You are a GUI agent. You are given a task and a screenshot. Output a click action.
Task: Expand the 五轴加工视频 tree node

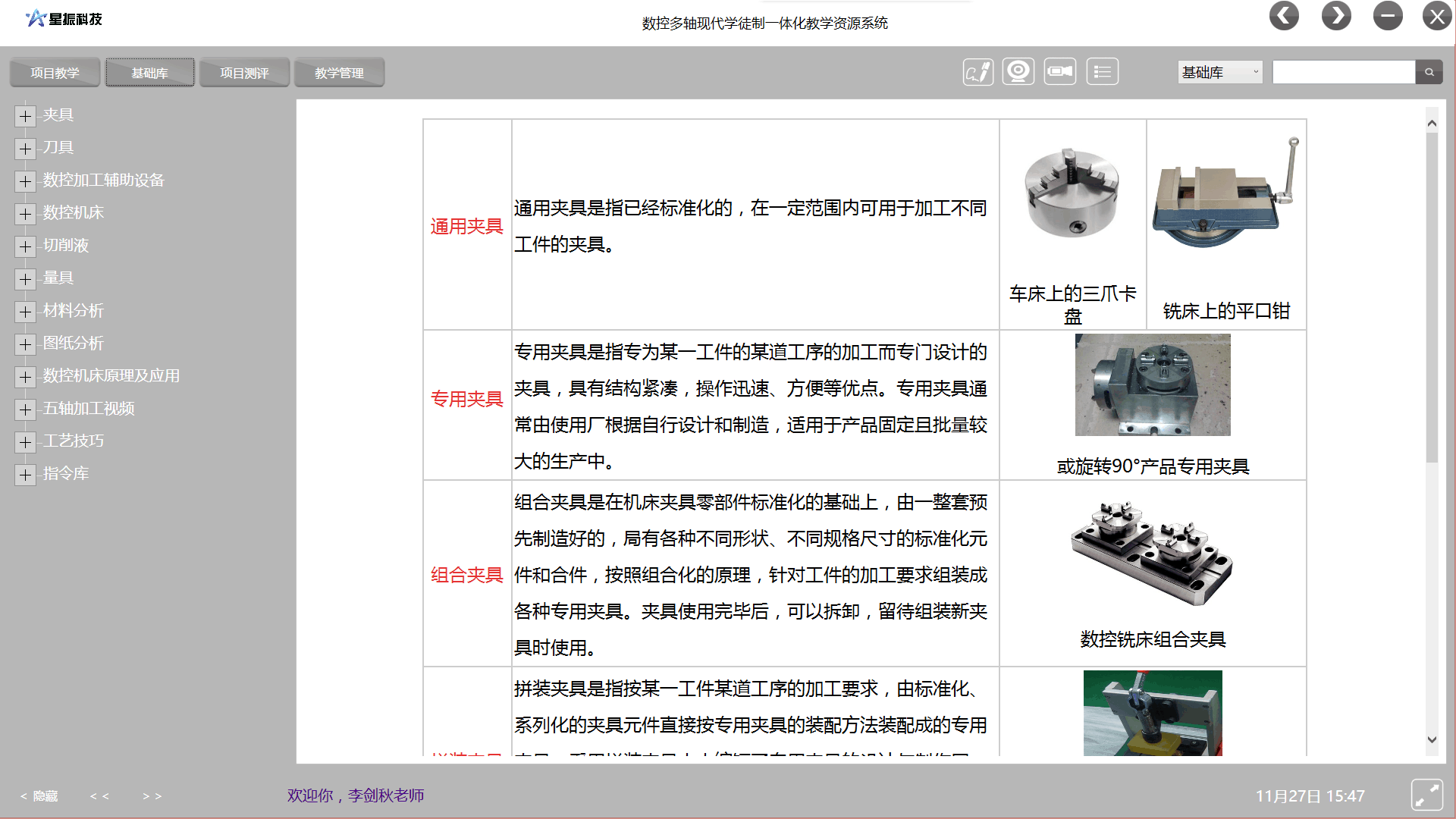point(25,409)
